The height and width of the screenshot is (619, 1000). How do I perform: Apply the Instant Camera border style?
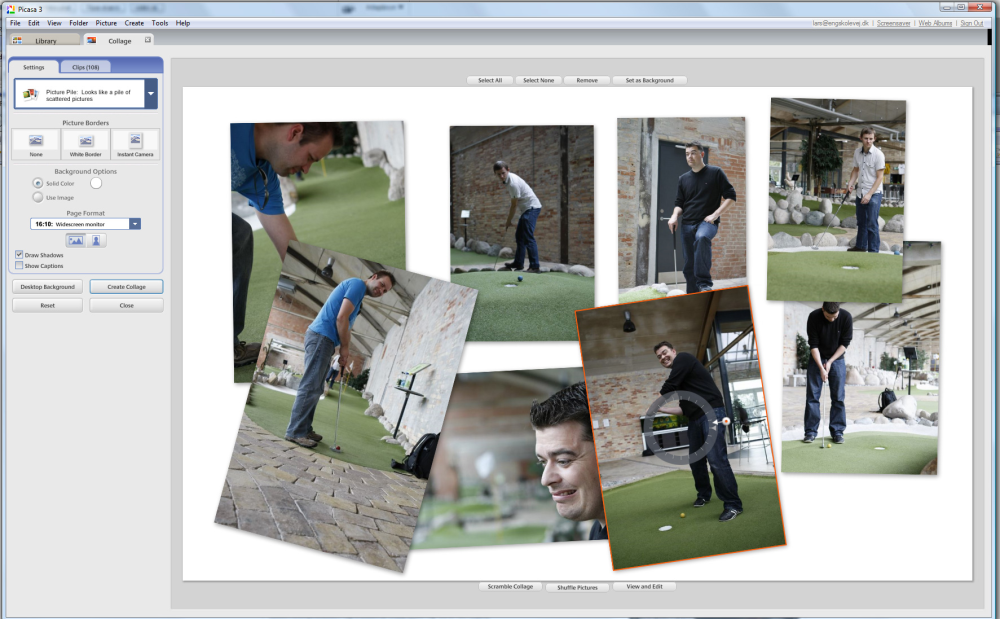point(135,142)
